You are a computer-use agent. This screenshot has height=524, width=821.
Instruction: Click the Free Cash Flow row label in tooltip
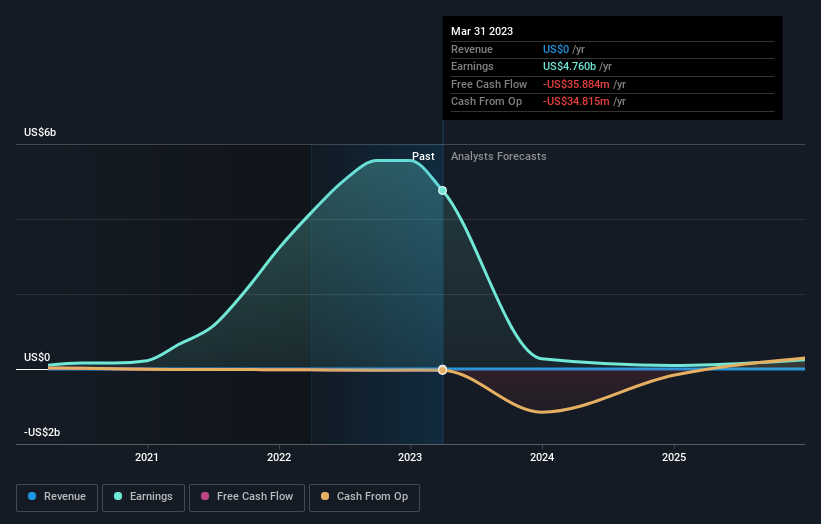point(489,84)
